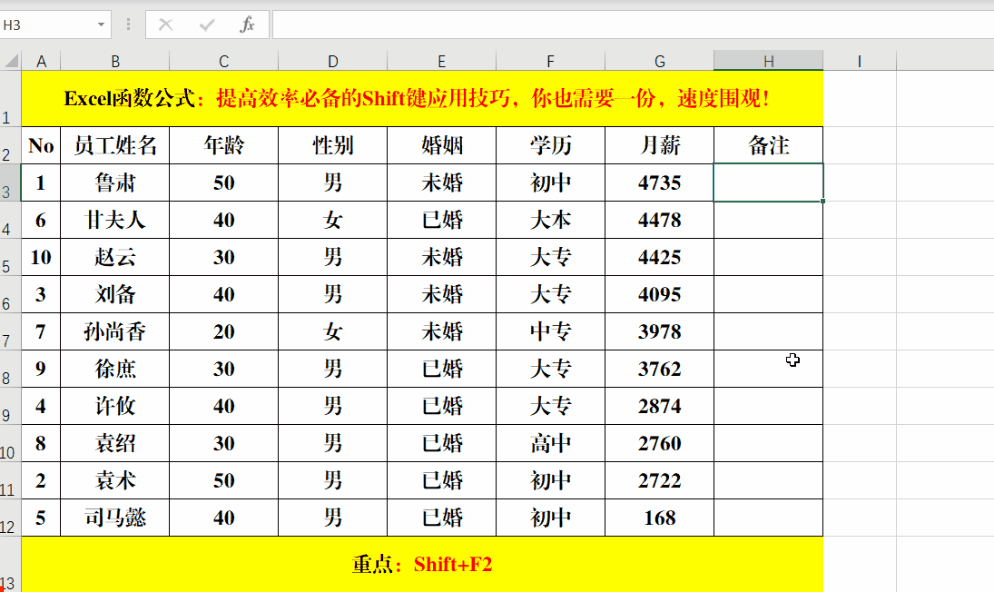The image size is (994, 592).
Task: Click the yellow title cell with Excel函数公式
Action: pyautogui.click(x=422, y=98)
